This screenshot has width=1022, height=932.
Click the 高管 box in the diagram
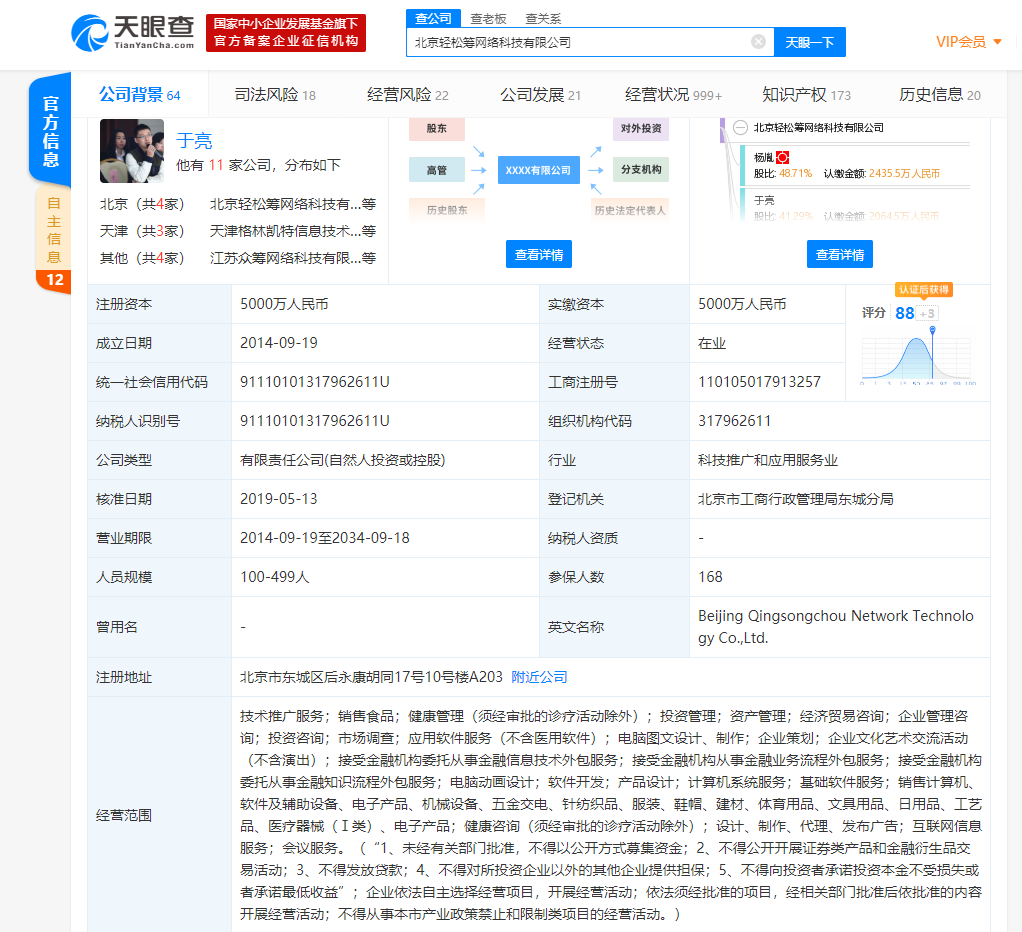click(437, 170)
